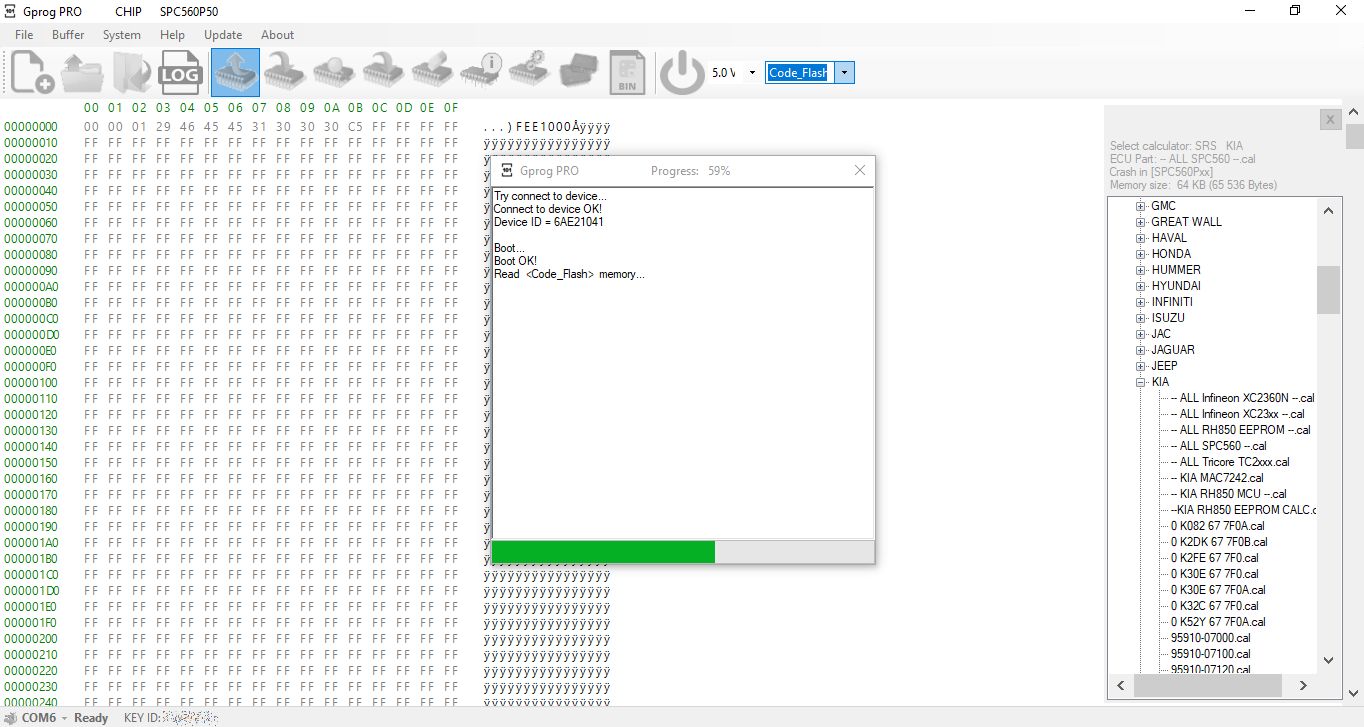
Task: Close the Gprog PRO progress dialog
Action: pyautogui.click(x=860, y=171)
